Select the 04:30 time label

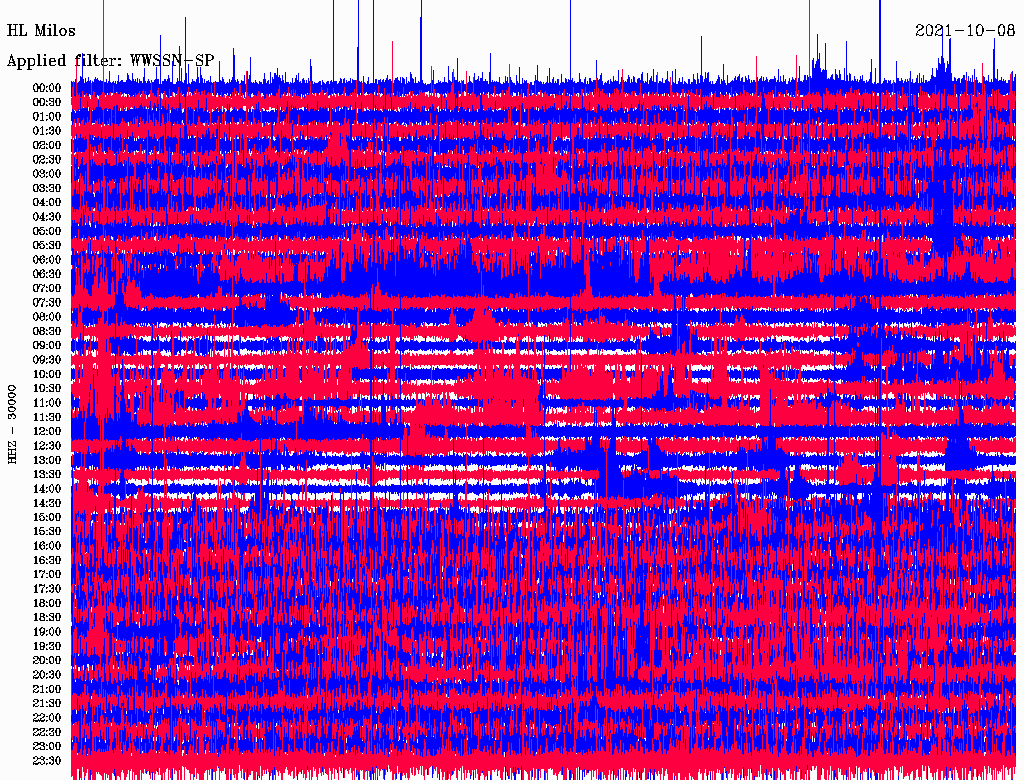coord(47,216)
